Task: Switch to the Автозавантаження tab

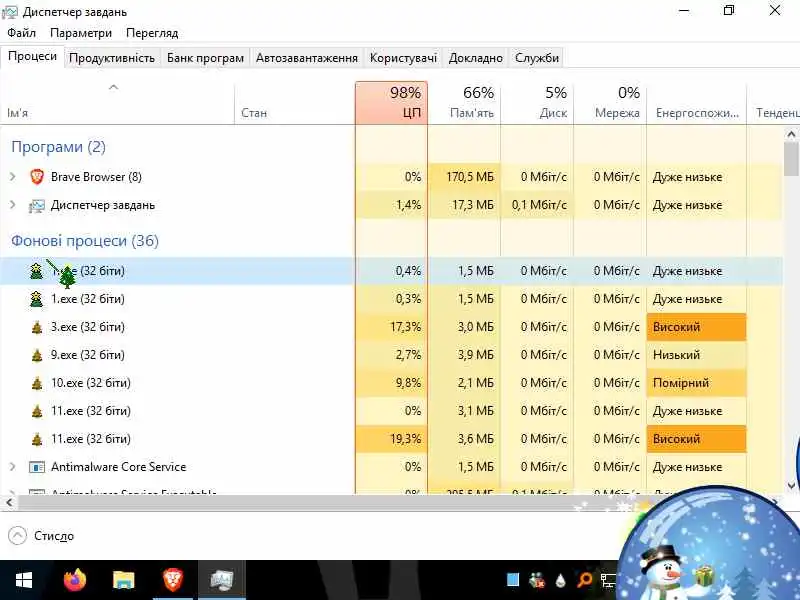Action: (307, 58)
